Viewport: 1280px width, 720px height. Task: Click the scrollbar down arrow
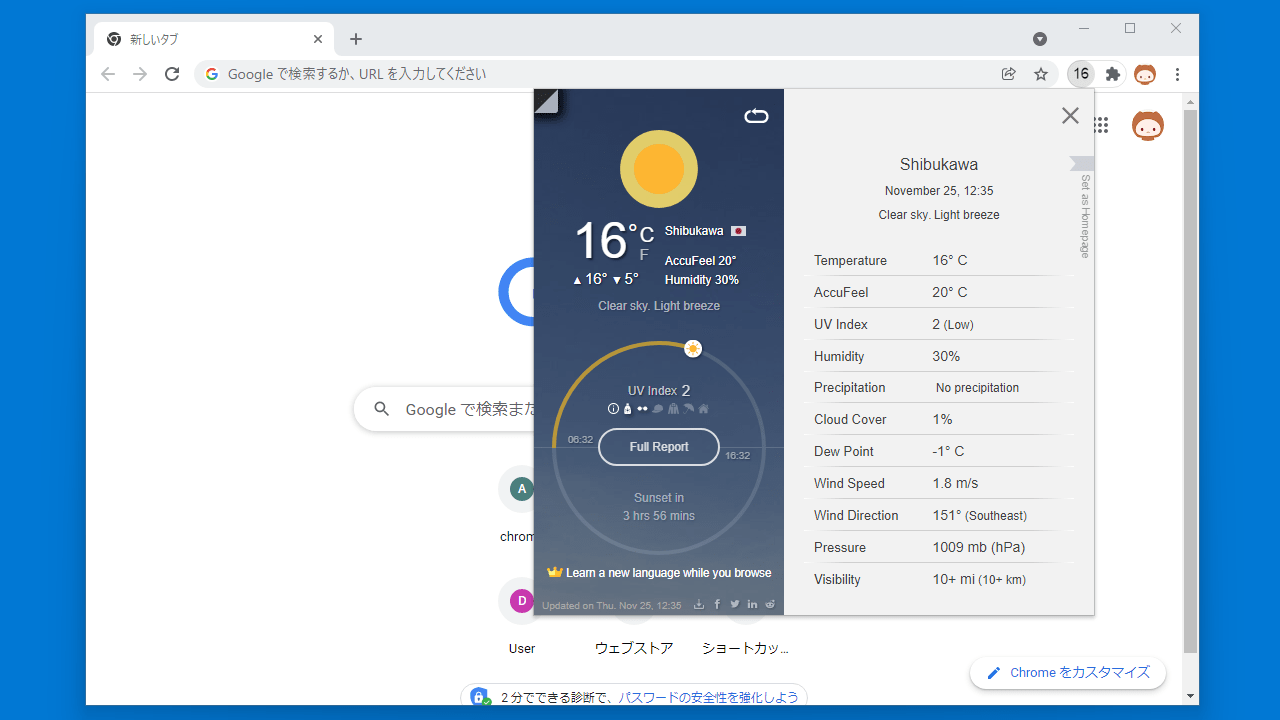click(x=1190, y=696)
